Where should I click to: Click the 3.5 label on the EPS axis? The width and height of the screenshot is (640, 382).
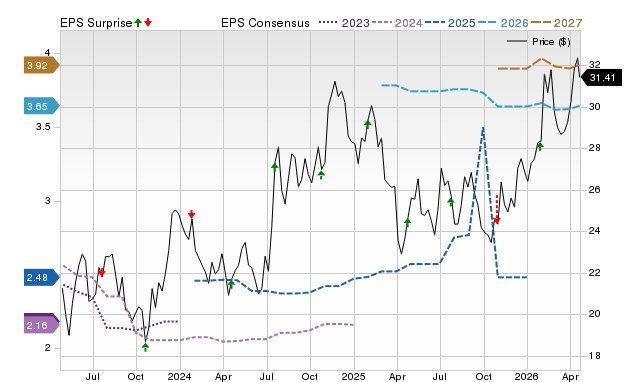pos(43,127)
